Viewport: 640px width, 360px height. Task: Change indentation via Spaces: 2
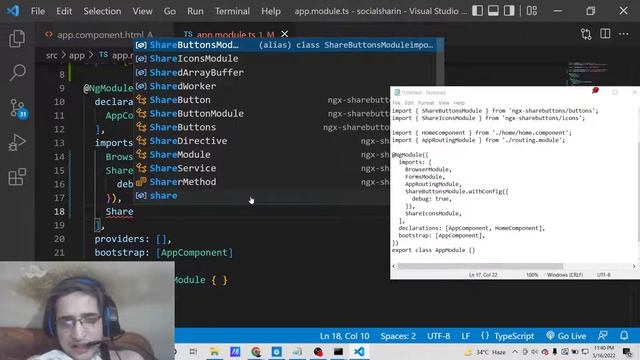(x=398, y=336)
